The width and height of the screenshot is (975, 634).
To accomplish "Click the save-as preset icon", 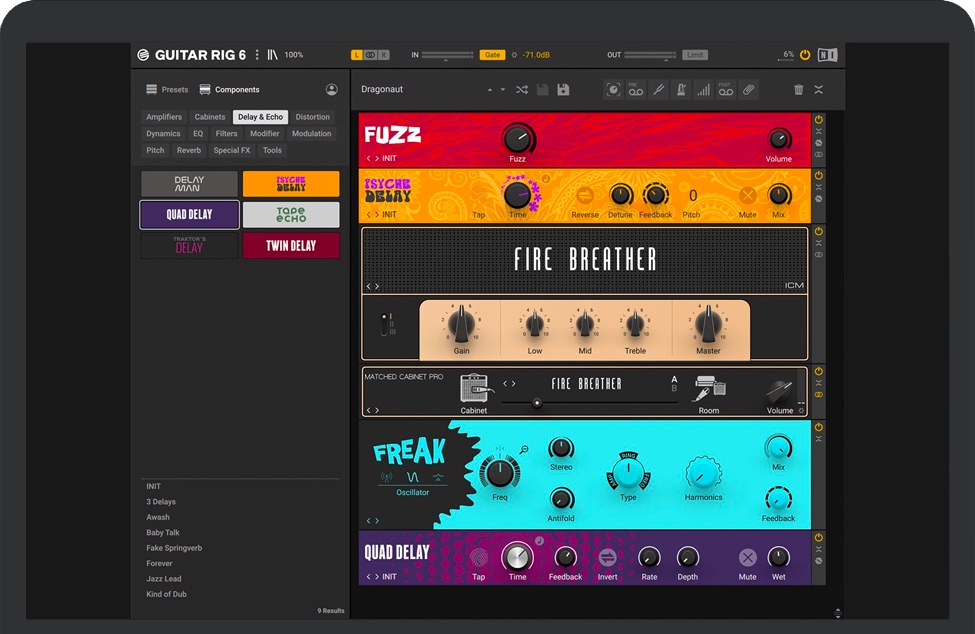I will [x=563, y=90].
